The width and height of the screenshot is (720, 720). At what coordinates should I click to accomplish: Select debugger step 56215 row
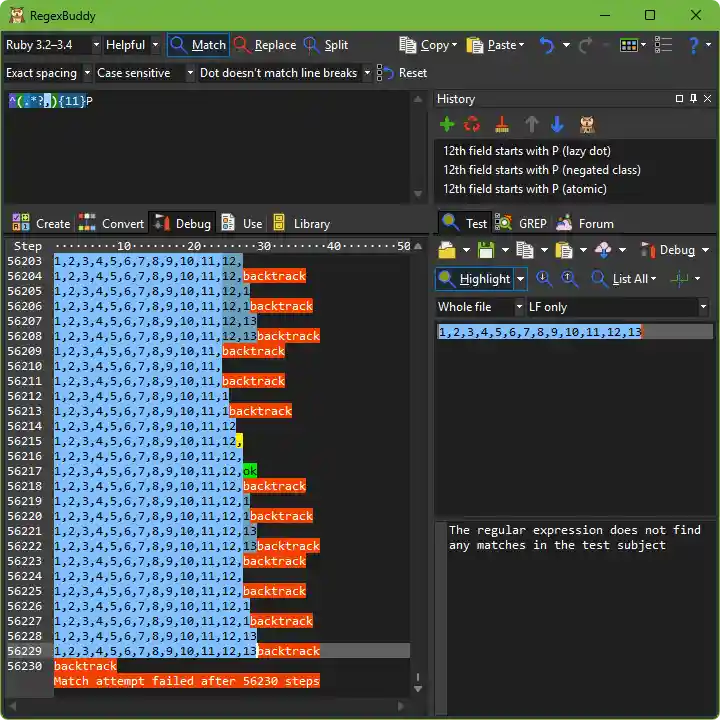pyautogui.click(x=207, y=441)
